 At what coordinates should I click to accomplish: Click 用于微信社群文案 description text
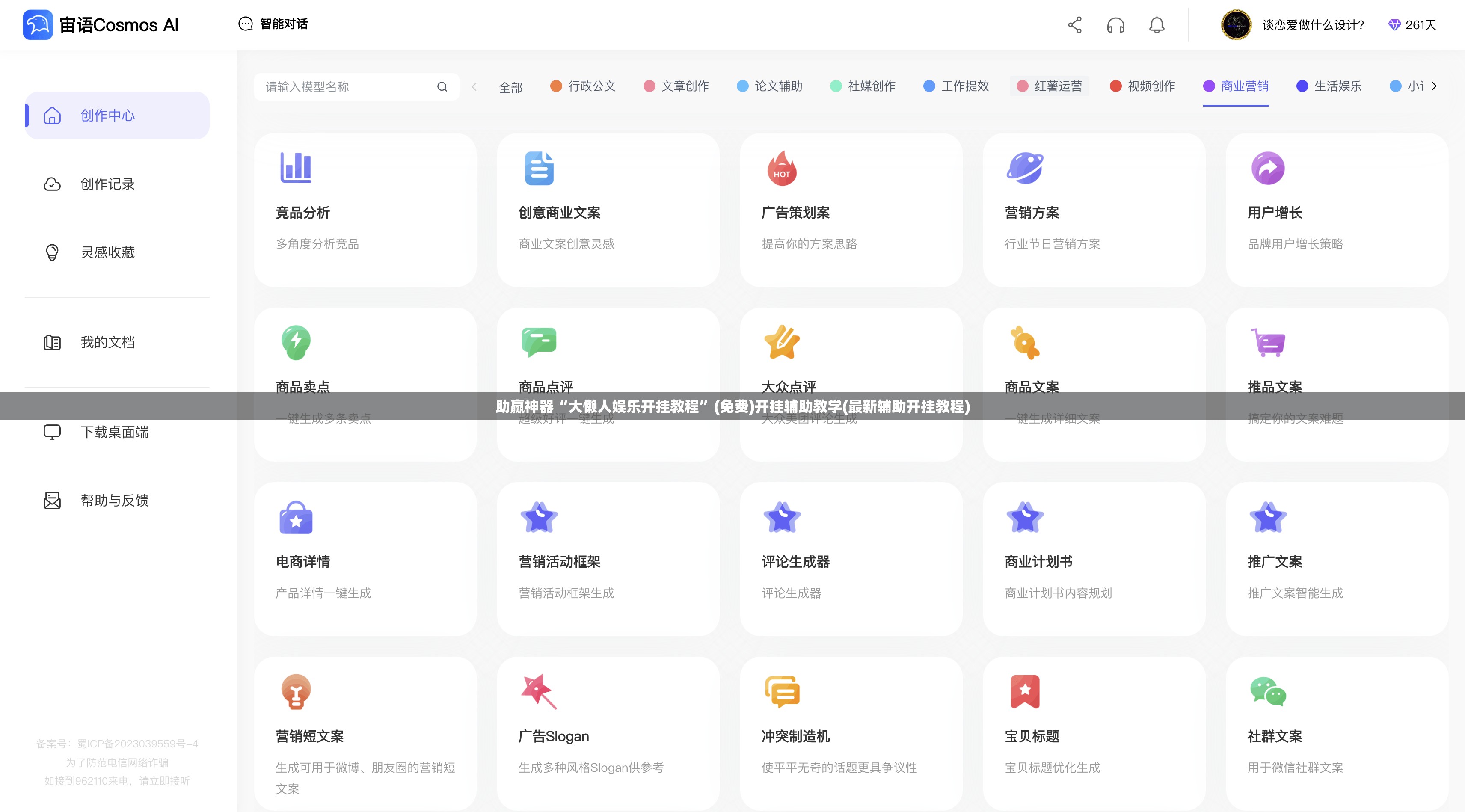(x=1295, y=768)
